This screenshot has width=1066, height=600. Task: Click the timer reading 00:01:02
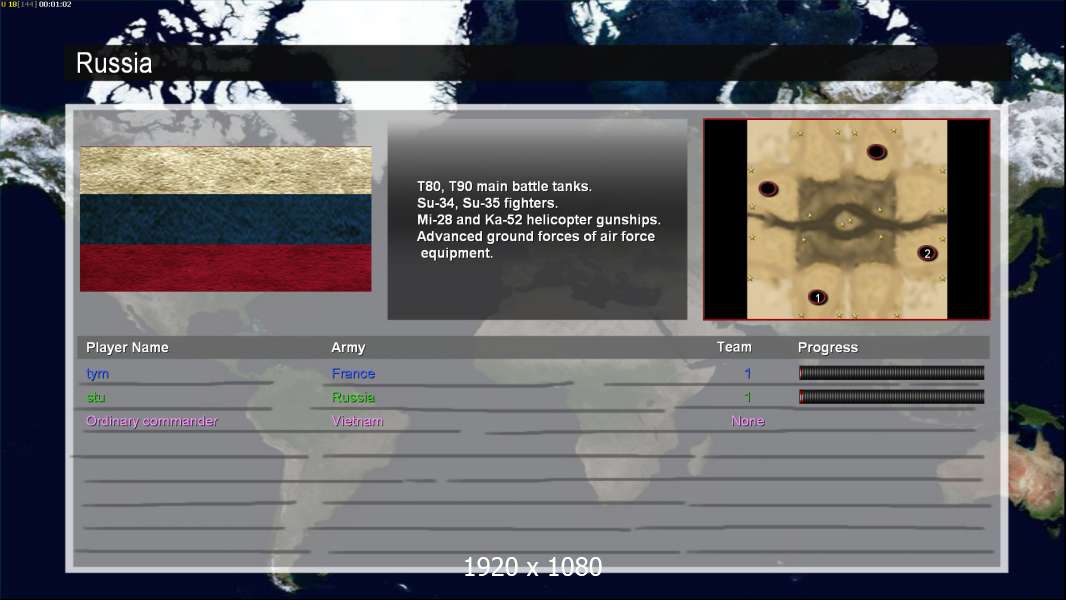(55, 4)
